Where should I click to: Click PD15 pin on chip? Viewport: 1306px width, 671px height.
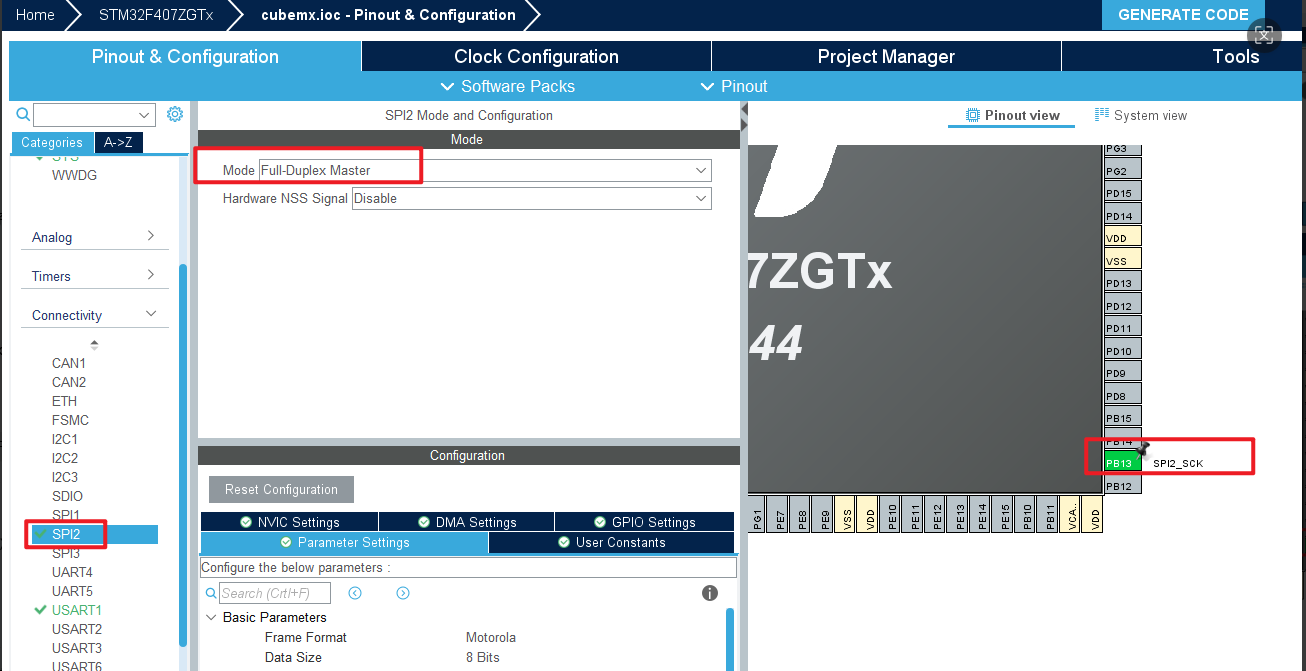coord(1122,193)
